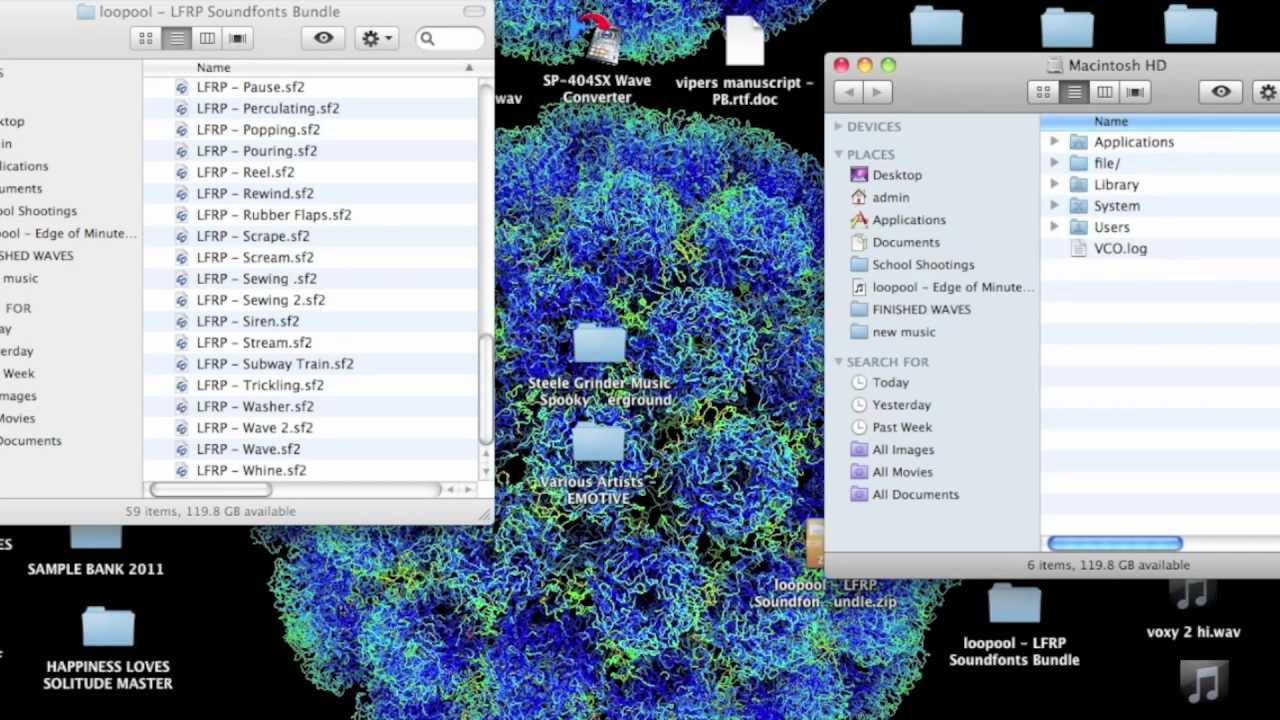Switch Macintosh HD window to column view
This screenshot has height=720, width=1280.
pyautogui.click(x=1105, y=92)
